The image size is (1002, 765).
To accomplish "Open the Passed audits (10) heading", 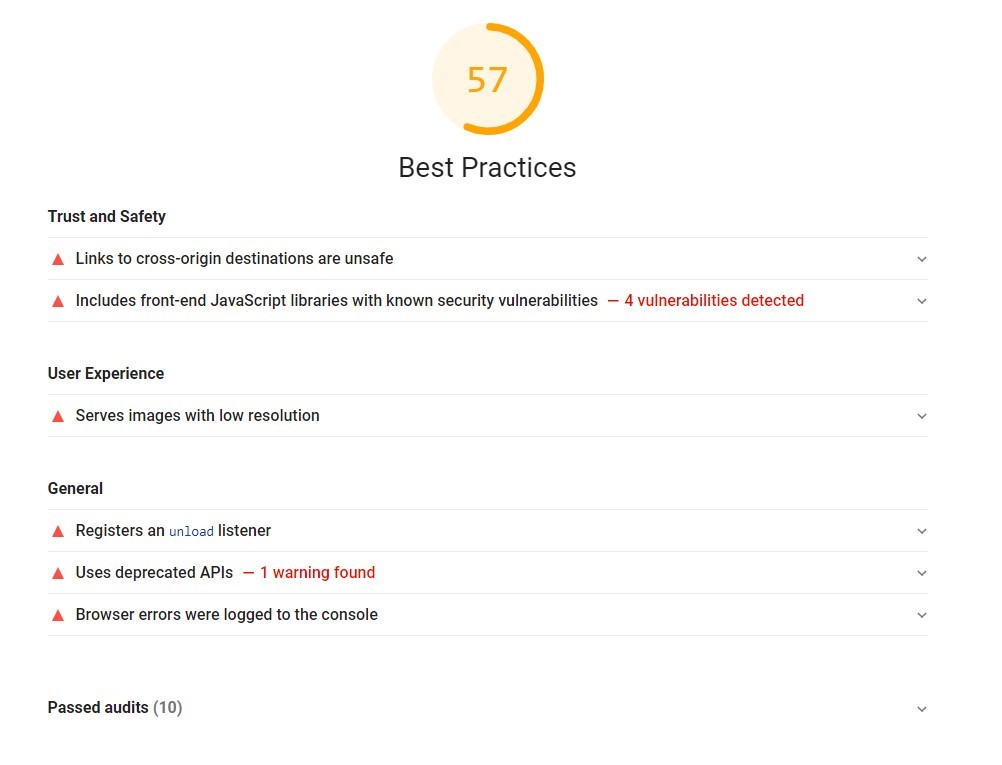I will (x=115, y=707).
